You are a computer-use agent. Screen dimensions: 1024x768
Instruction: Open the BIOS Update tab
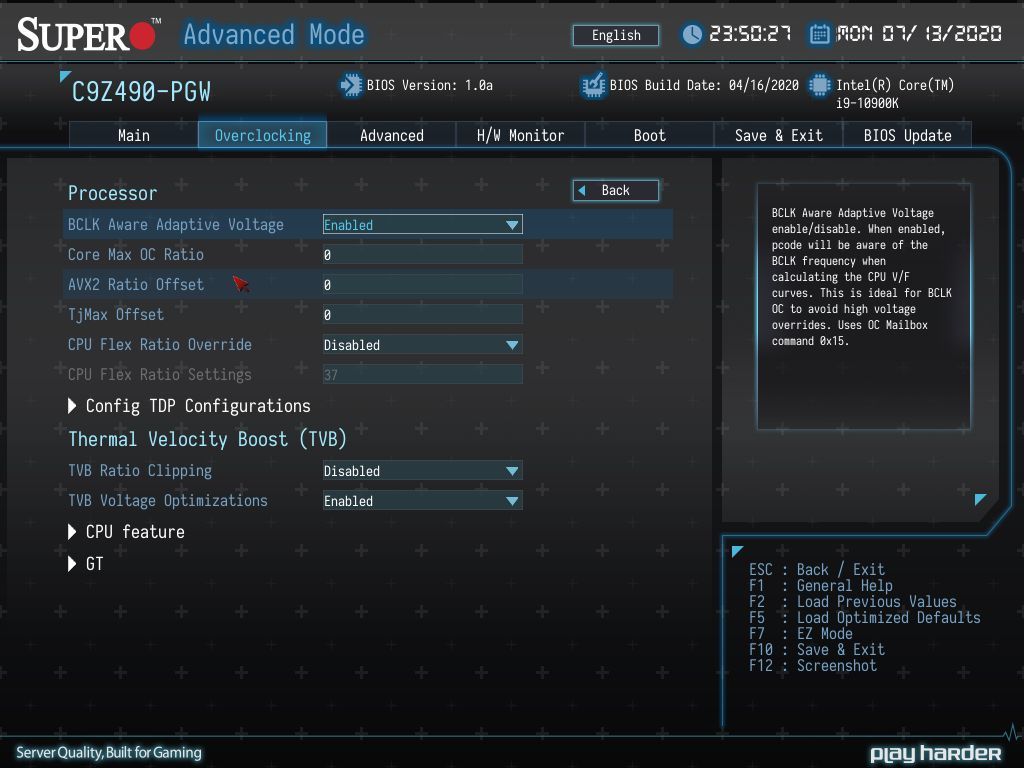coord(908,135)
